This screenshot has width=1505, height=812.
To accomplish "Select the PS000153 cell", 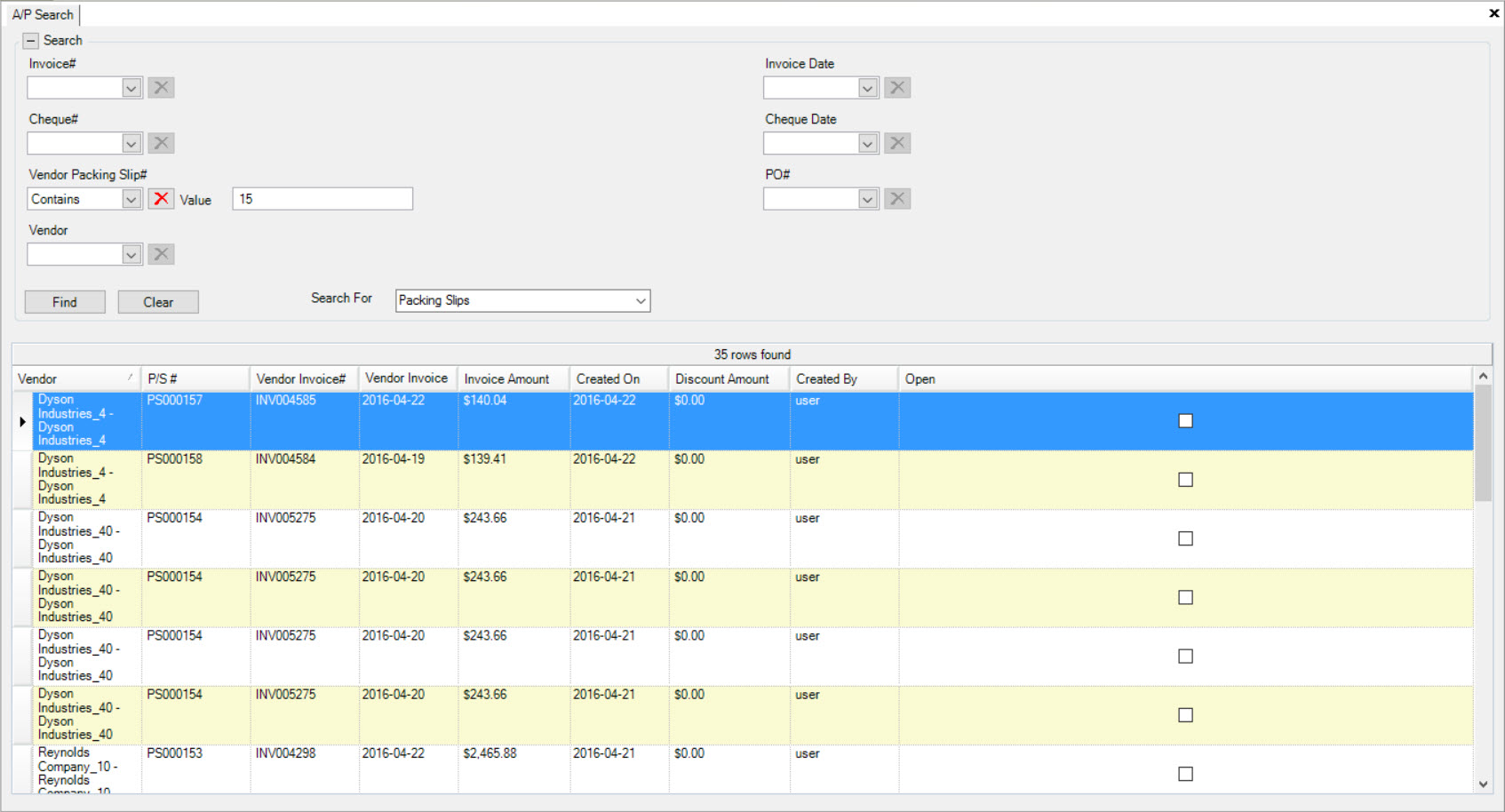I will pos(195,768).
